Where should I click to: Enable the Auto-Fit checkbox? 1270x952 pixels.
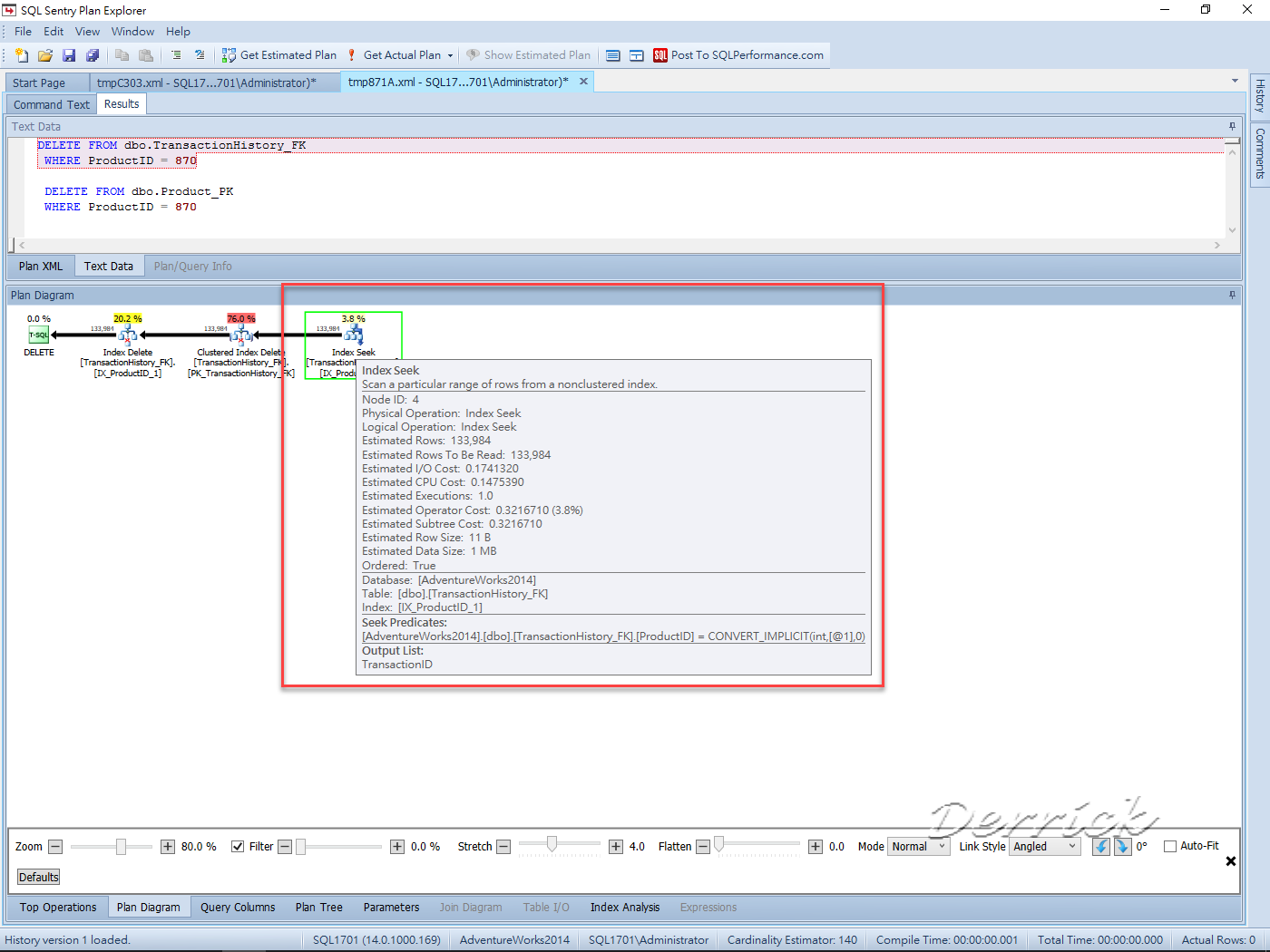(x=1168, y=845)
